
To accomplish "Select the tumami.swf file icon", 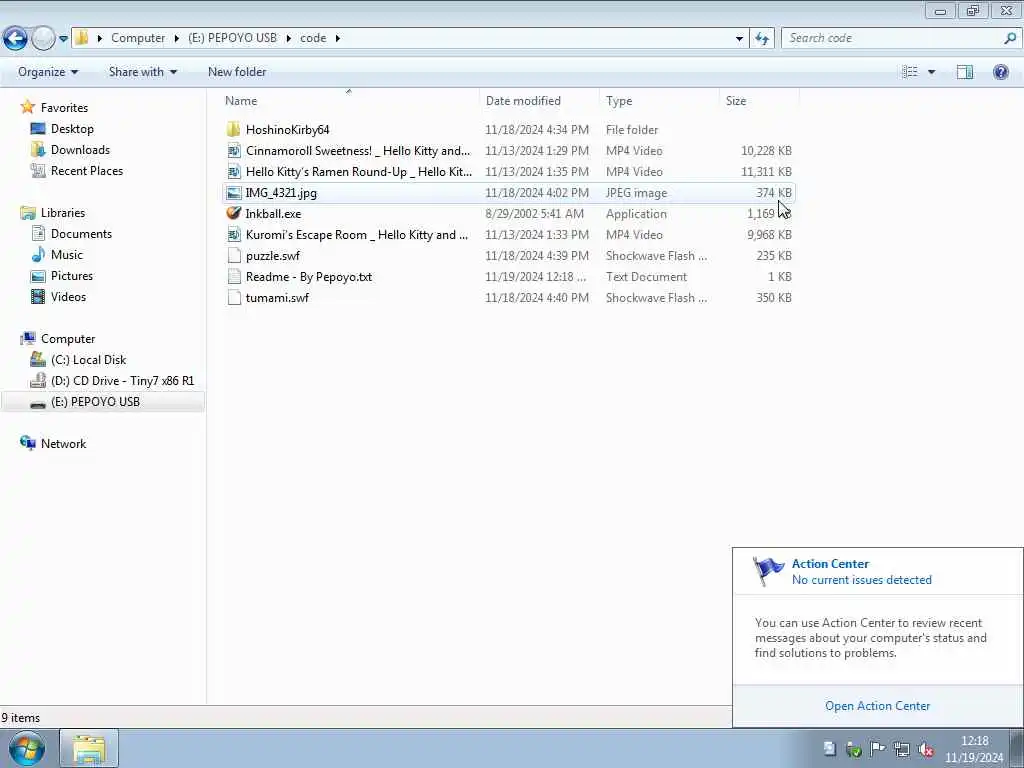I will pos(233,298).
